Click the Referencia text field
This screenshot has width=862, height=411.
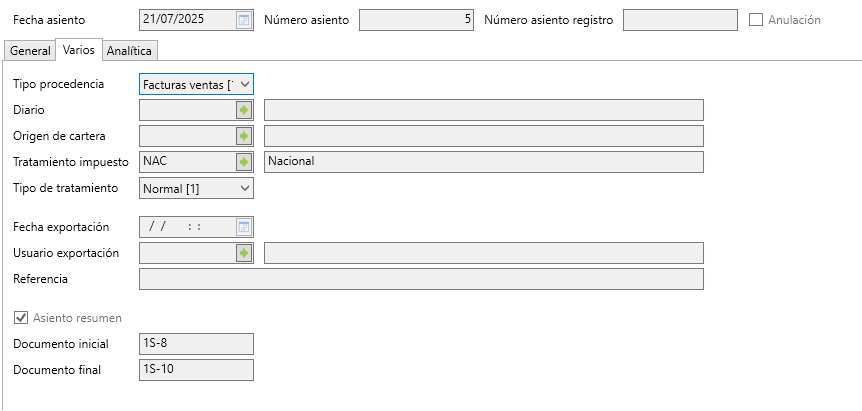tap(421, 279)
